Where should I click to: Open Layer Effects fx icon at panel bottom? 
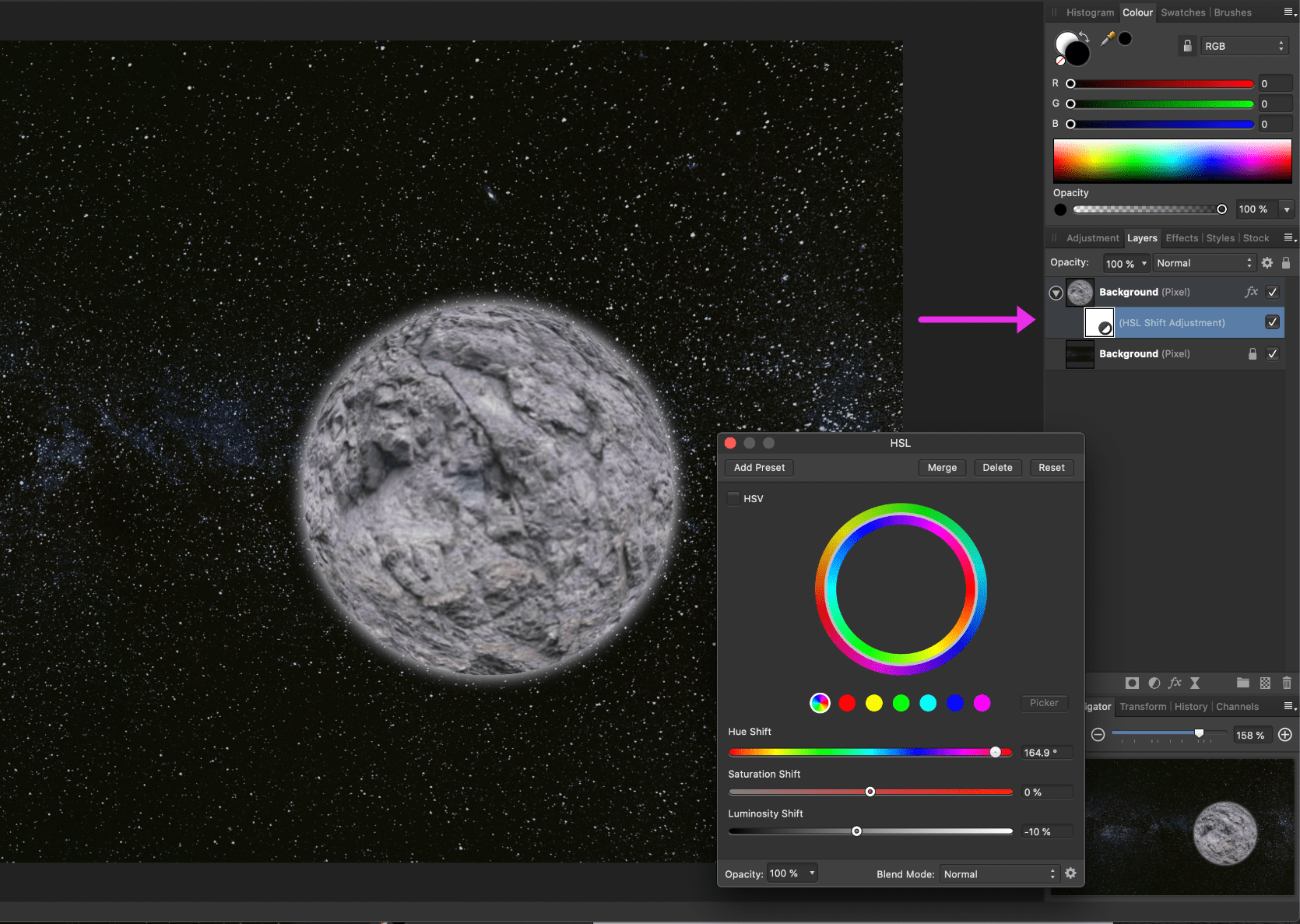pos(1175,683)
